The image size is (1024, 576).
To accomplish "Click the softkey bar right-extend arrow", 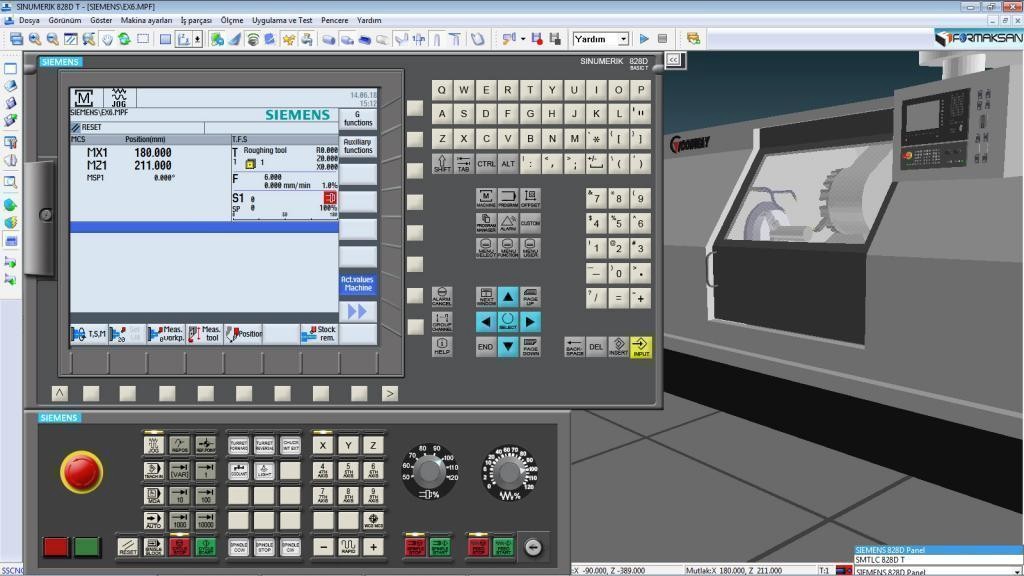I will (389, 393).
